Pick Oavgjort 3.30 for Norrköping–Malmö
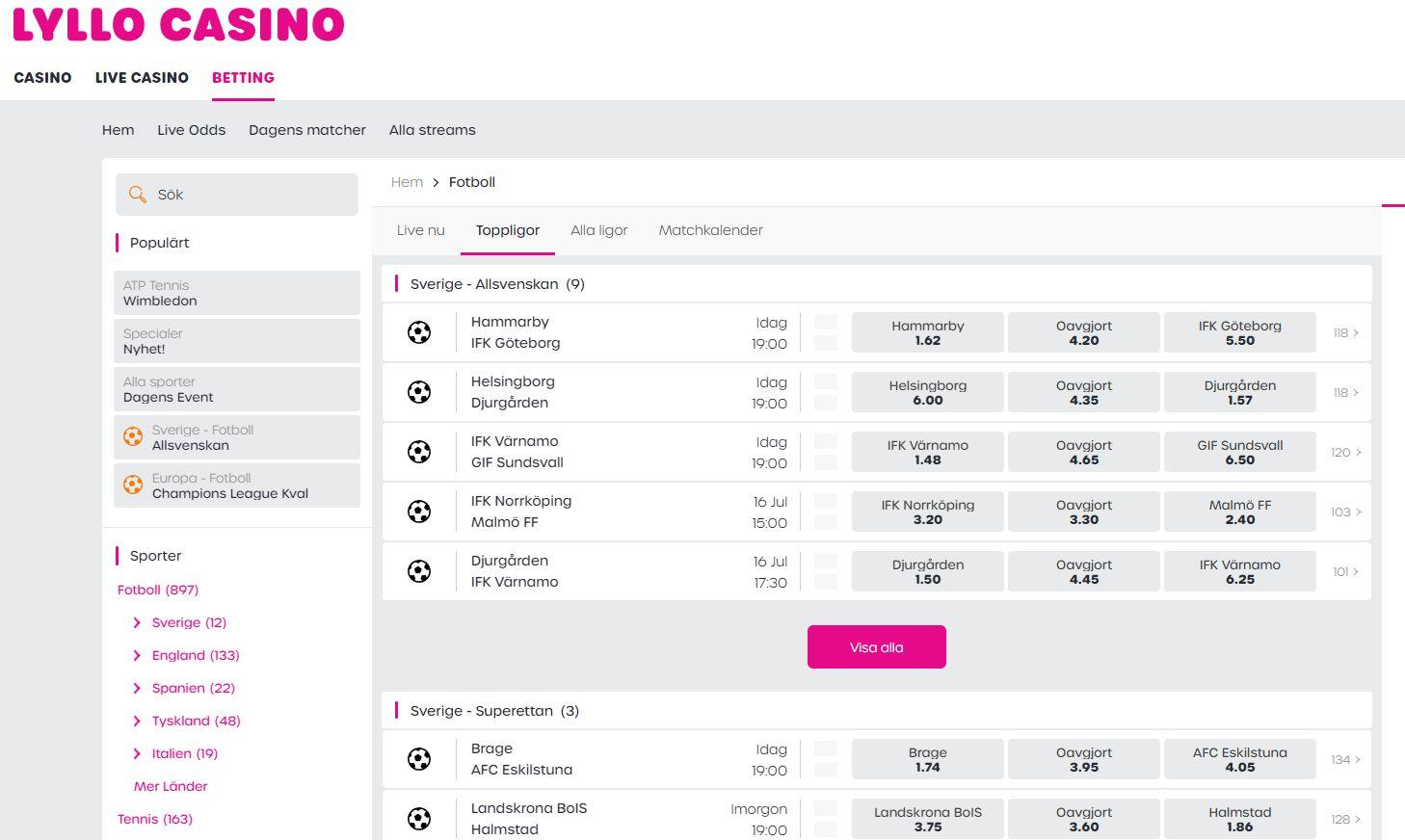 click(x=1083, y=512)
